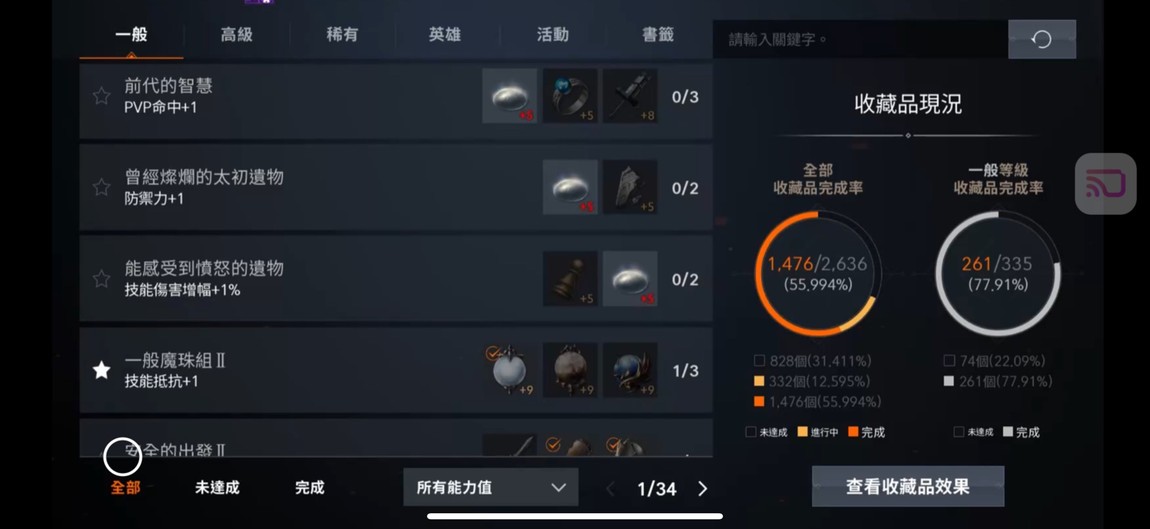Viewport: 1150px width, 529px height.
Task: Filter list by 未達成
Action: (217, 488)
